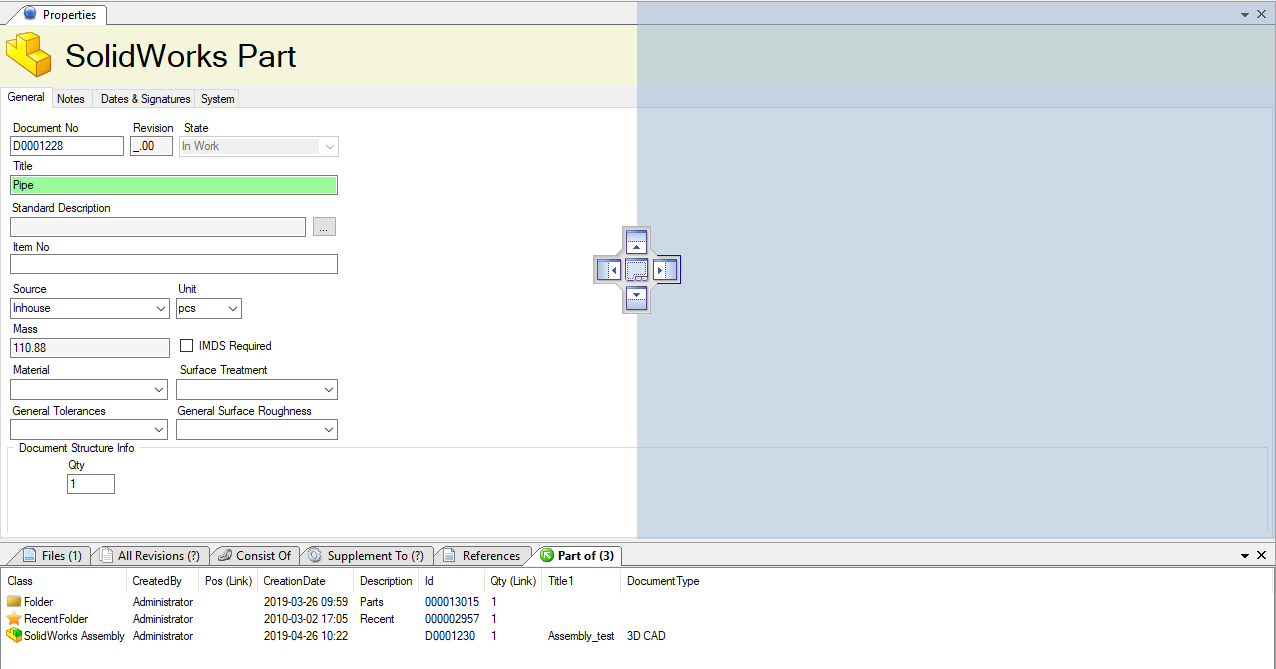Click the Assembly_test title cell
The height and width of the screenshot is (669, 1276).
pyautogui.click(x=581, y=636)
